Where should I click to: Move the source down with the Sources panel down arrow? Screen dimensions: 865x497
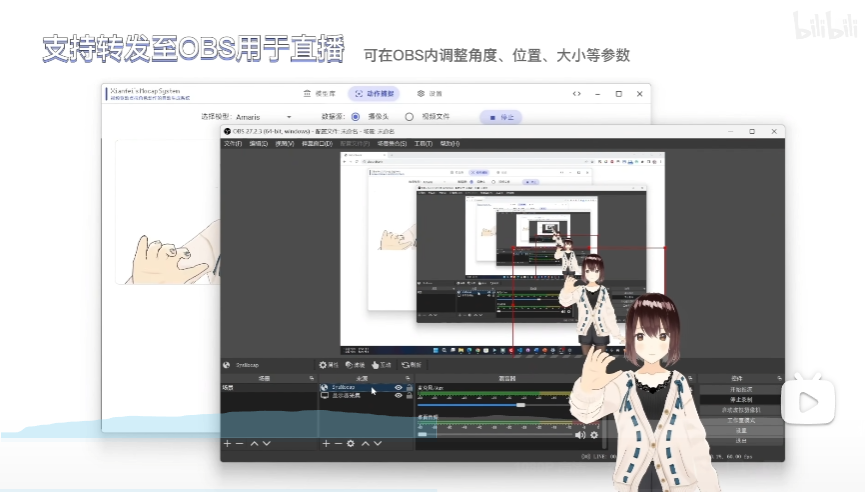(378, 443)
